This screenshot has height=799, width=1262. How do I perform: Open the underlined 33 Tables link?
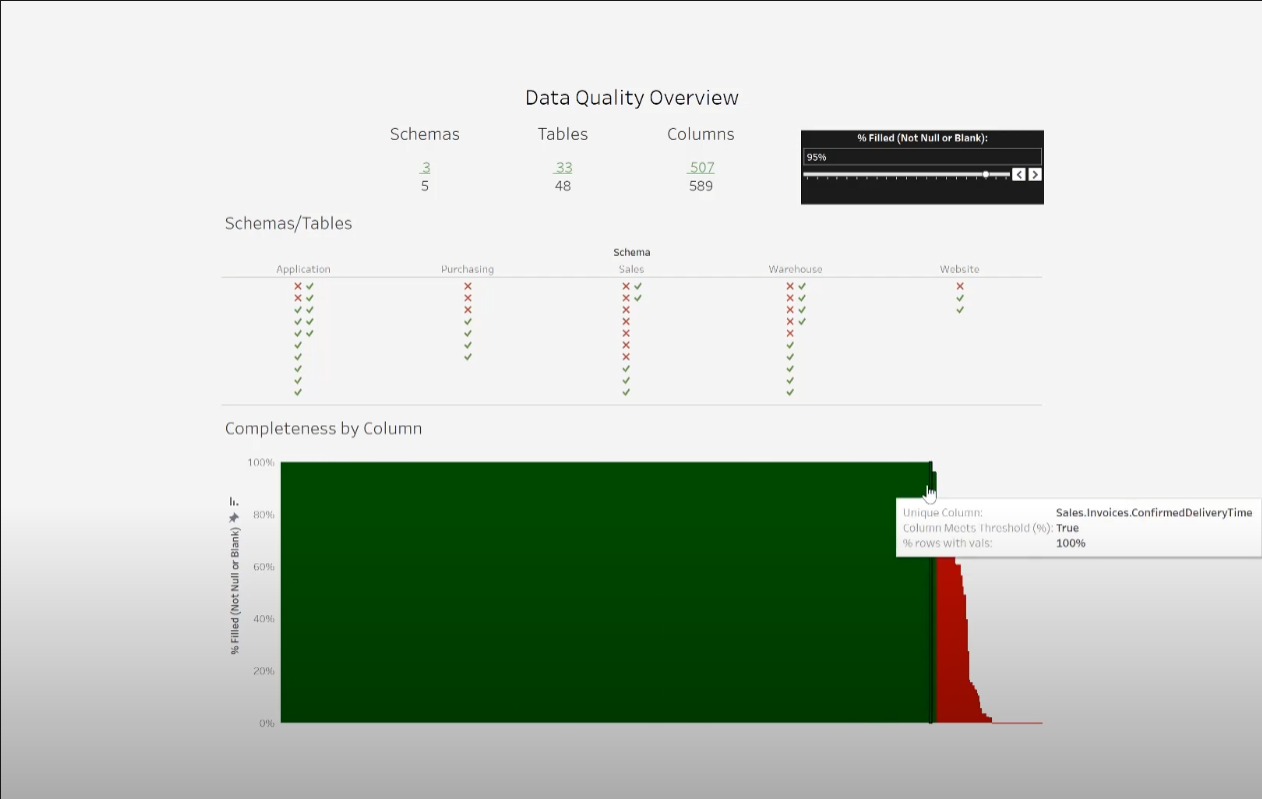pos(562,167)
